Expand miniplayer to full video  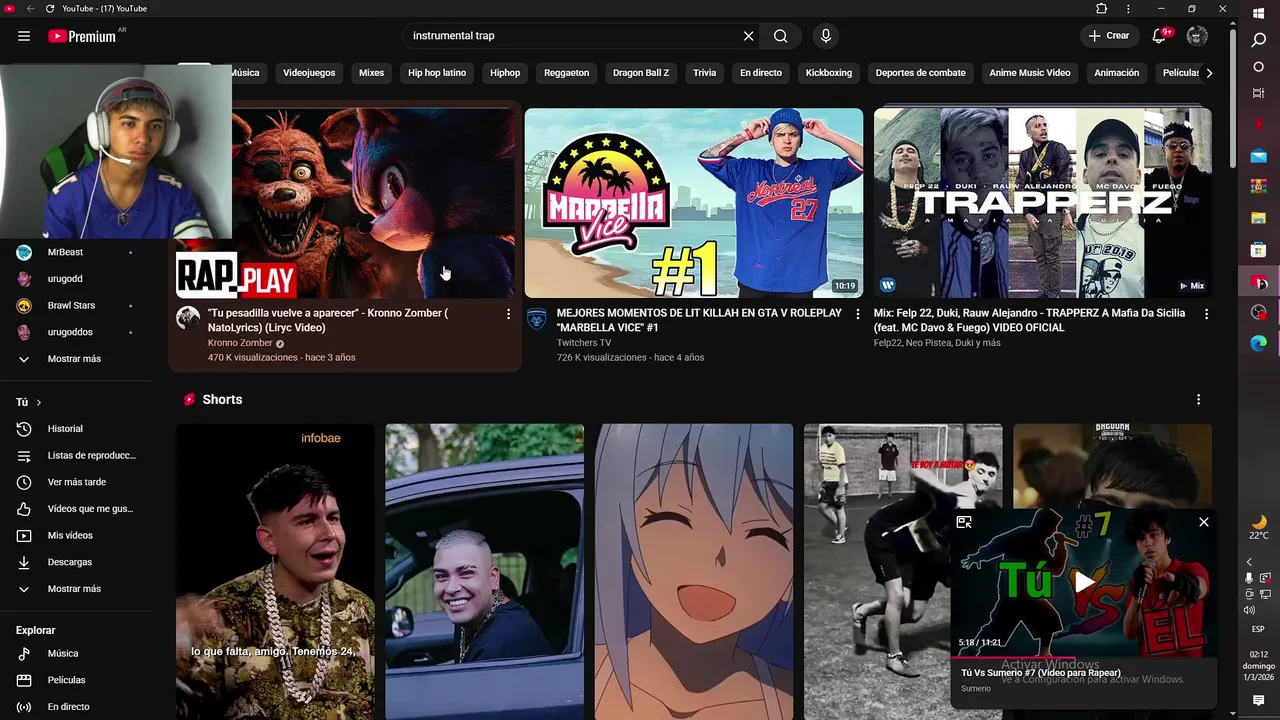pos(964,522)
